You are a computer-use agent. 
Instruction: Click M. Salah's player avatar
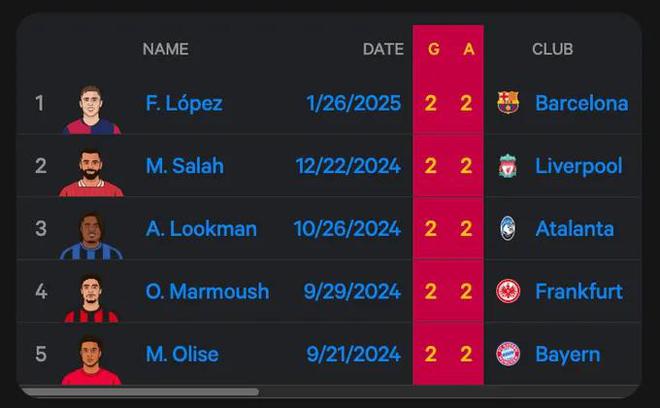coord(91,172)
